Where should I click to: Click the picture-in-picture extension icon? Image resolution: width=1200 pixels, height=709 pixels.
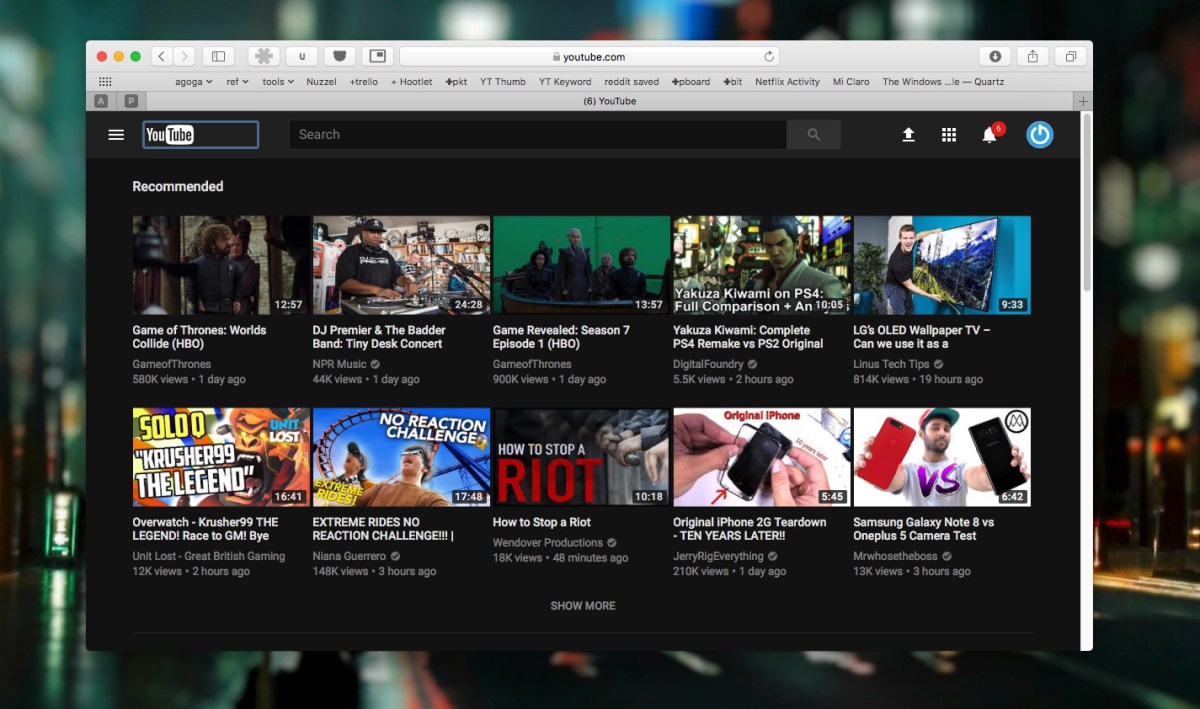point(378,56)
